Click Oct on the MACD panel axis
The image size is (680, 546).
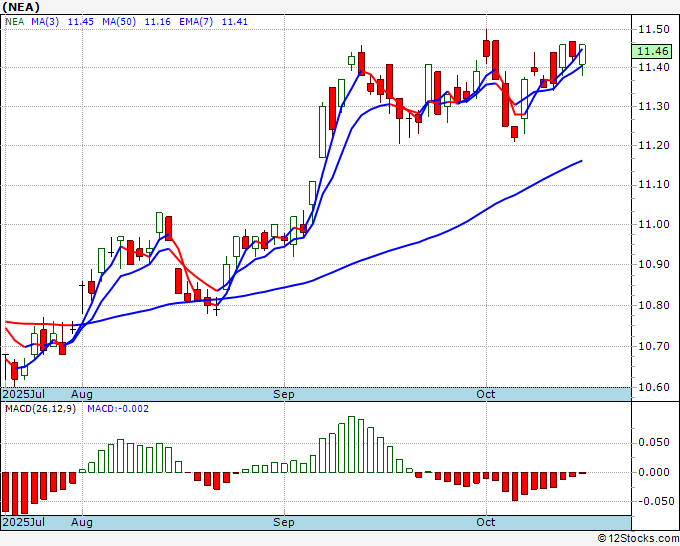[485, 522]
